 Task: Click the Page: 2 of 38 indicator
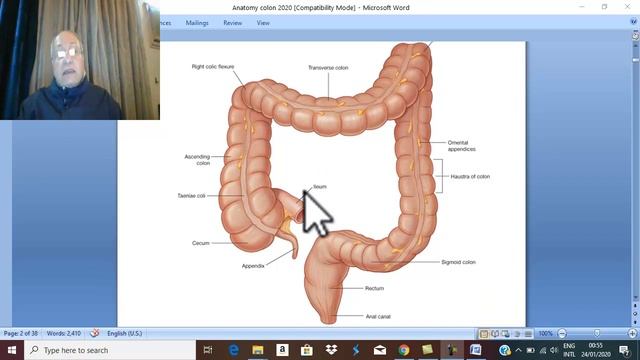coord(21,333)
